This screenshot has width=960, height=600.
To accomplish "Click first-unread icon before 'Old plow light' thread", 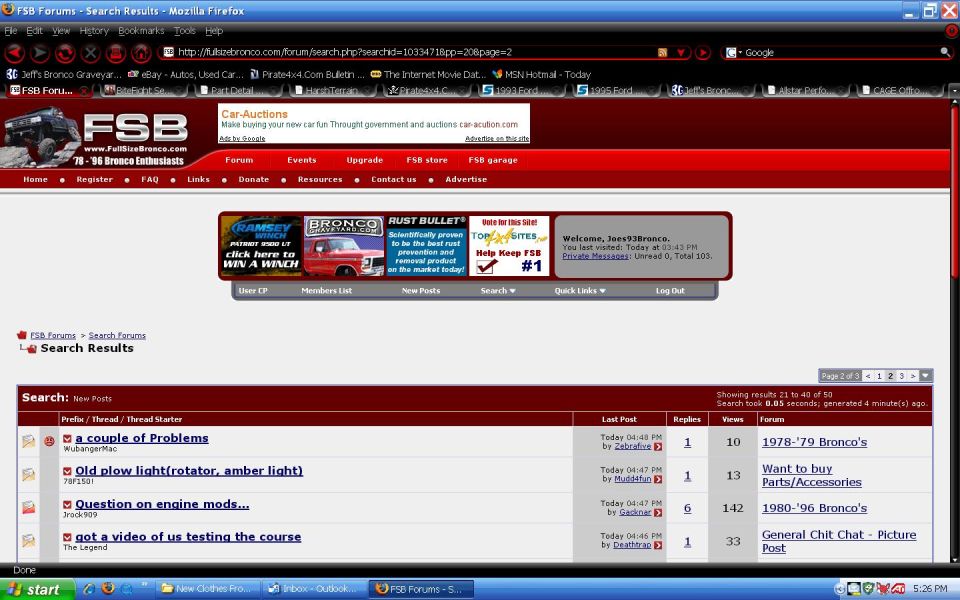I will (67, 471).
